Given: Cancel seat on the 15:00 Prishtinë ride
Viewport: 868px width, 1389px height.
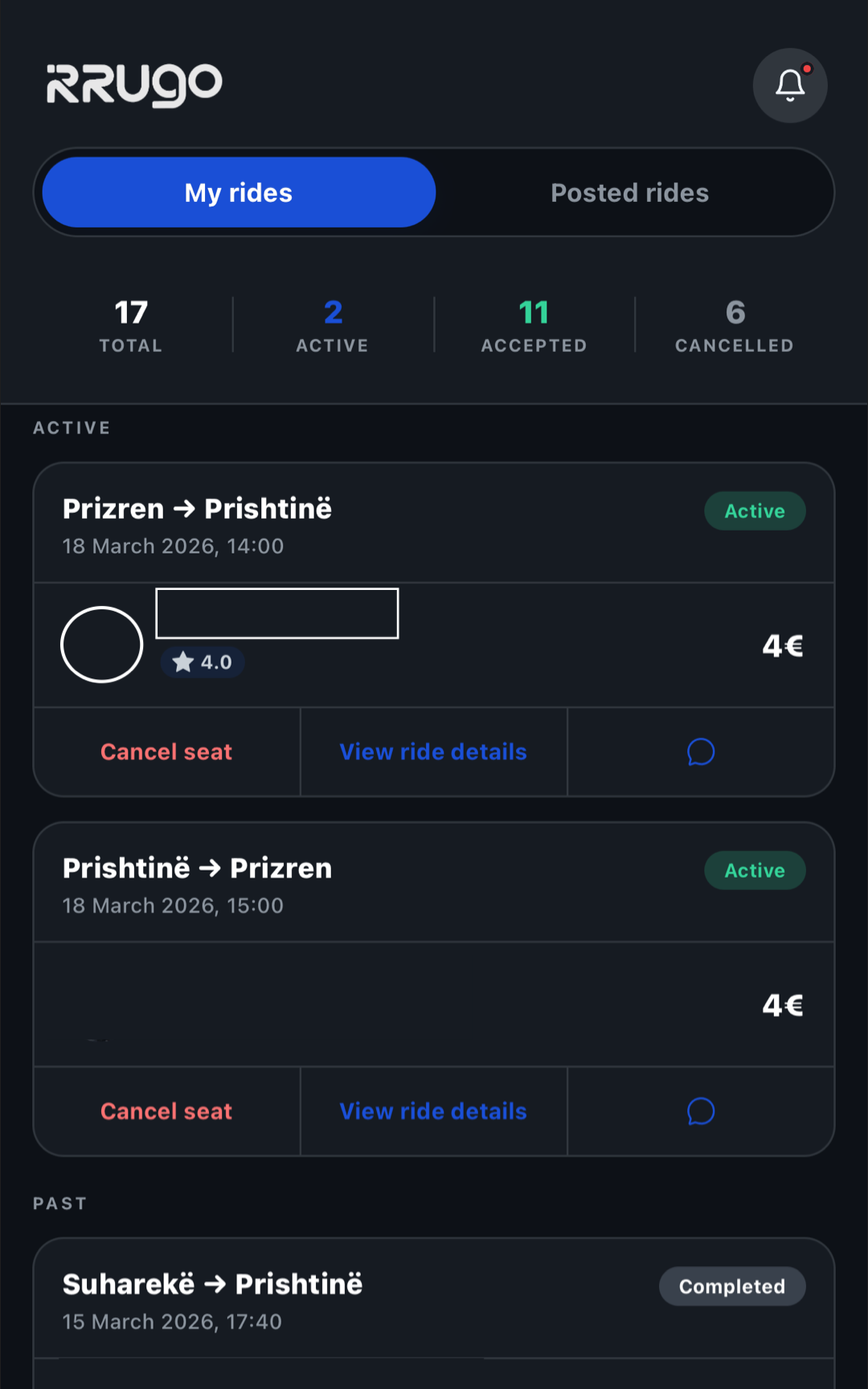Looking at the screenshot, I should click(166, 1111).
